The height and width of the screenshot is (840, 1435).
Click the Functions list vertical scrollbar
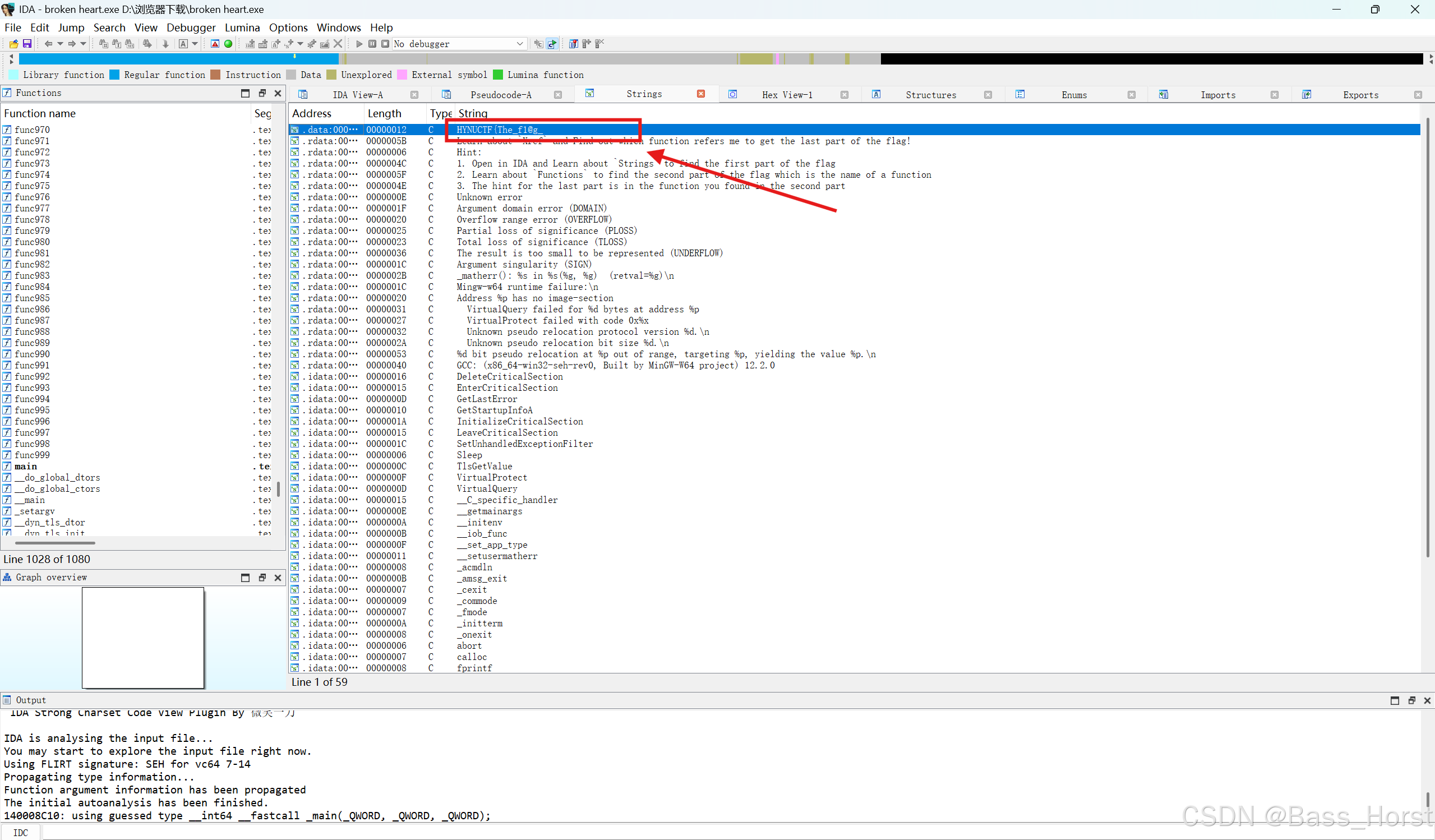[278, 489]
